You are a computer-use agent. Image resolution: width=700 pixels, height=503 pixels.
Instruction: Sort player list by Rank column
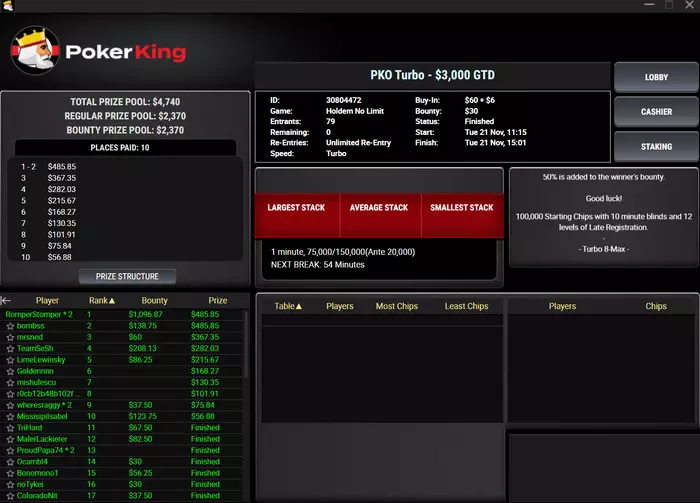(102, 300)
